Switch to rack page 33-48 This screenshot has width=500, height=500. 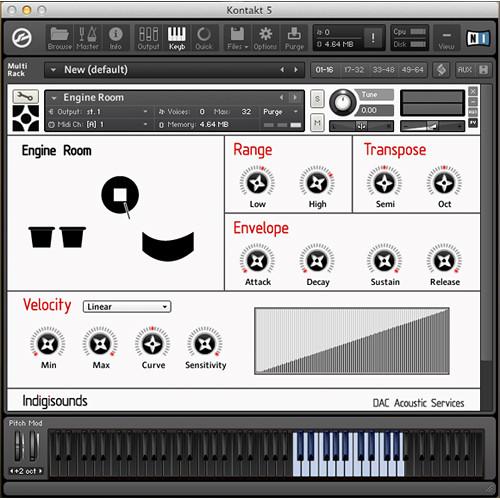click(383, 70)
